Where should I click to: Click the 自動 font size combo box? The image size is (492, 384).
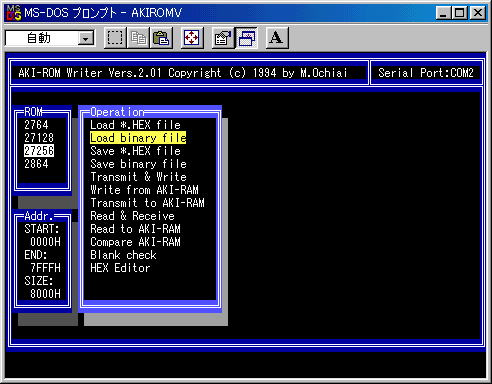(x=50, y=38)
